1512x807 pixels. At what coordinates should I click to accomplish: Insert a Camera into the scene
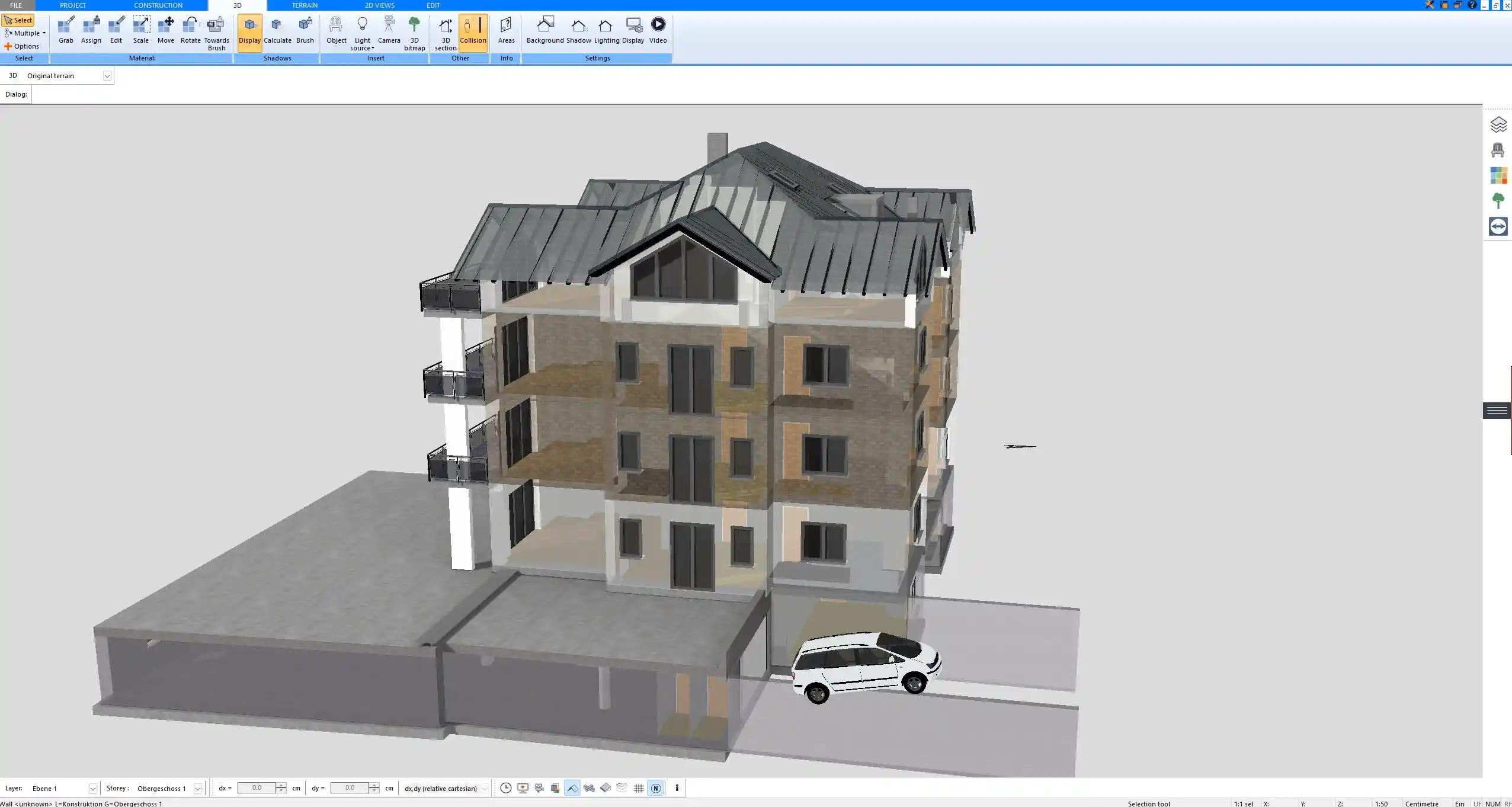[389, 30]
